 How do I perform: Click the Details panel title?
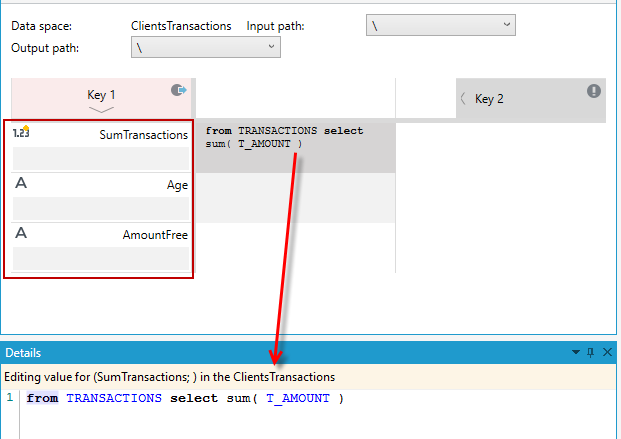coord(23,353)
